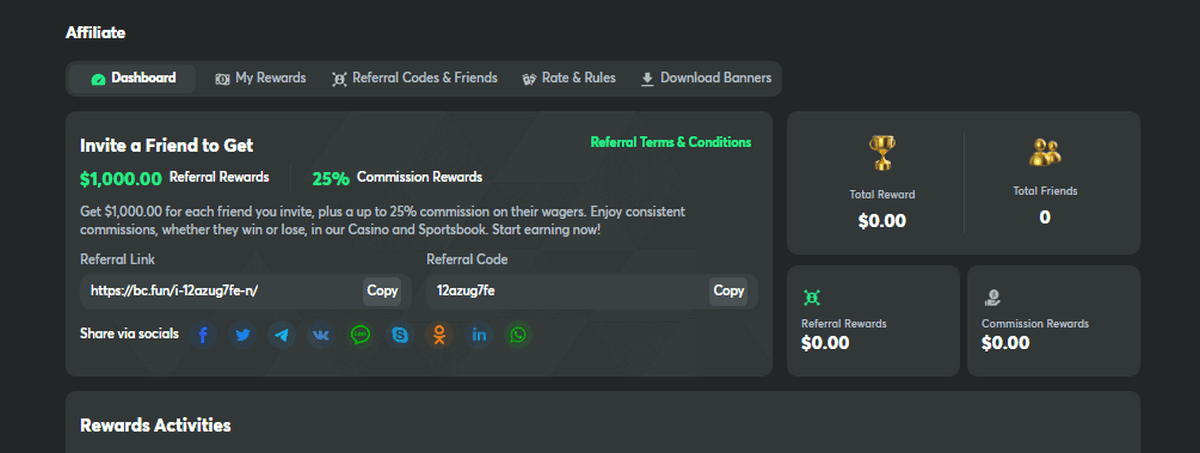
Task: Copy the referral link
Action: tap(382, 291)
